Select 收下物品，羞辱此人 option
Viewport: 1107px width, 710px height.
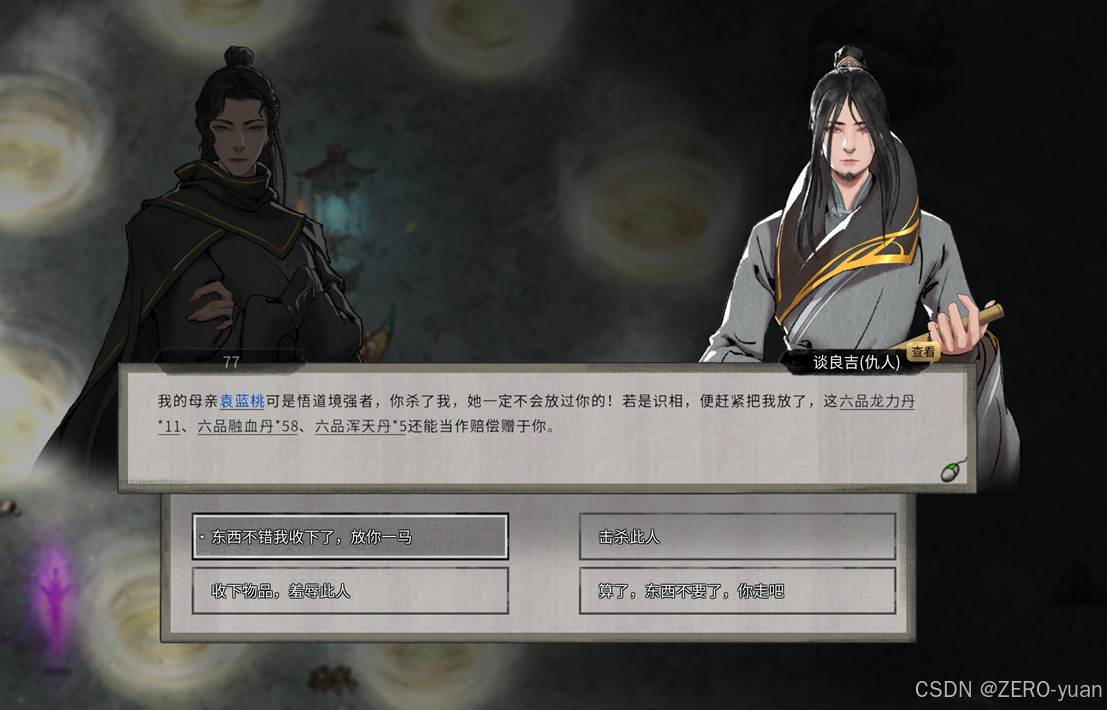[x=350, y=591]
